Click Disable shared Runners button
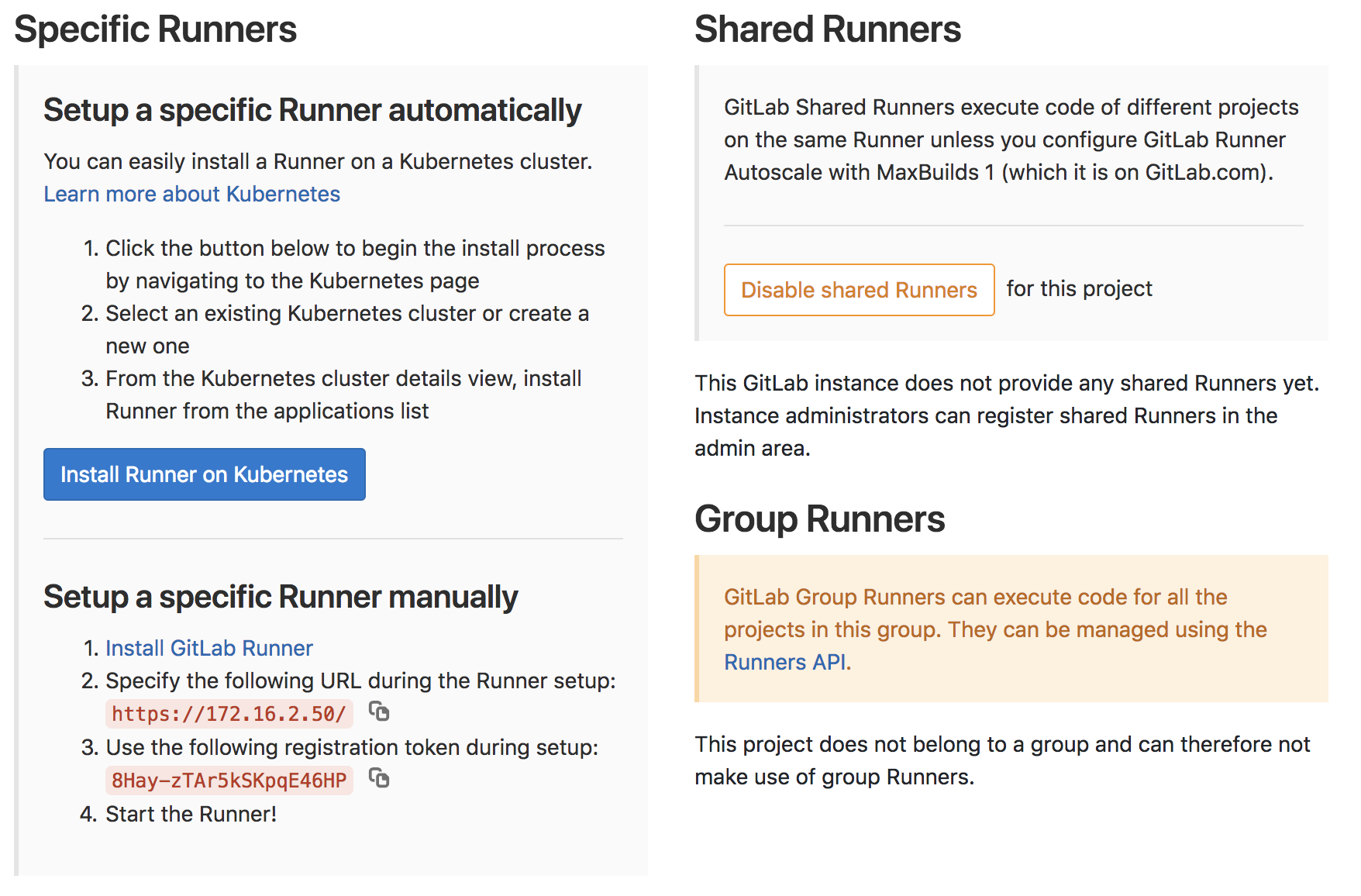Screen dimensions: 1361x896 pos(859,290)
